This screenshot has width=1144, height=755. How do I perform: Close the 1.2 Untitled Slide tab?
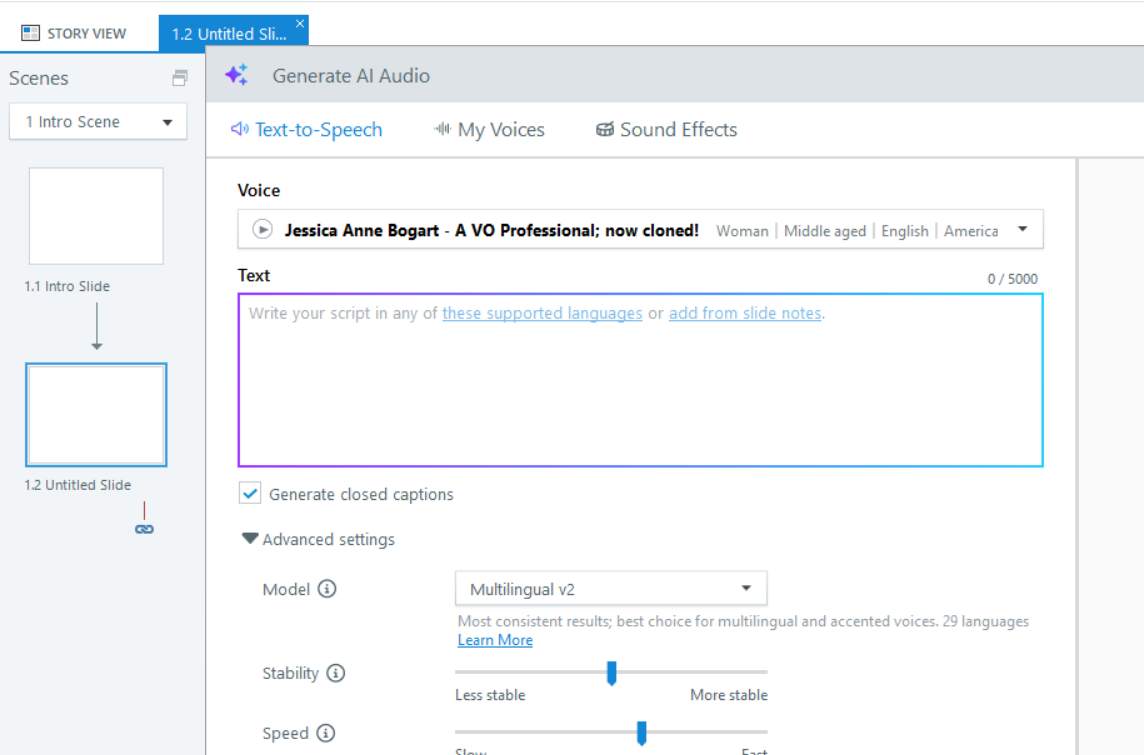coord(300,23)
